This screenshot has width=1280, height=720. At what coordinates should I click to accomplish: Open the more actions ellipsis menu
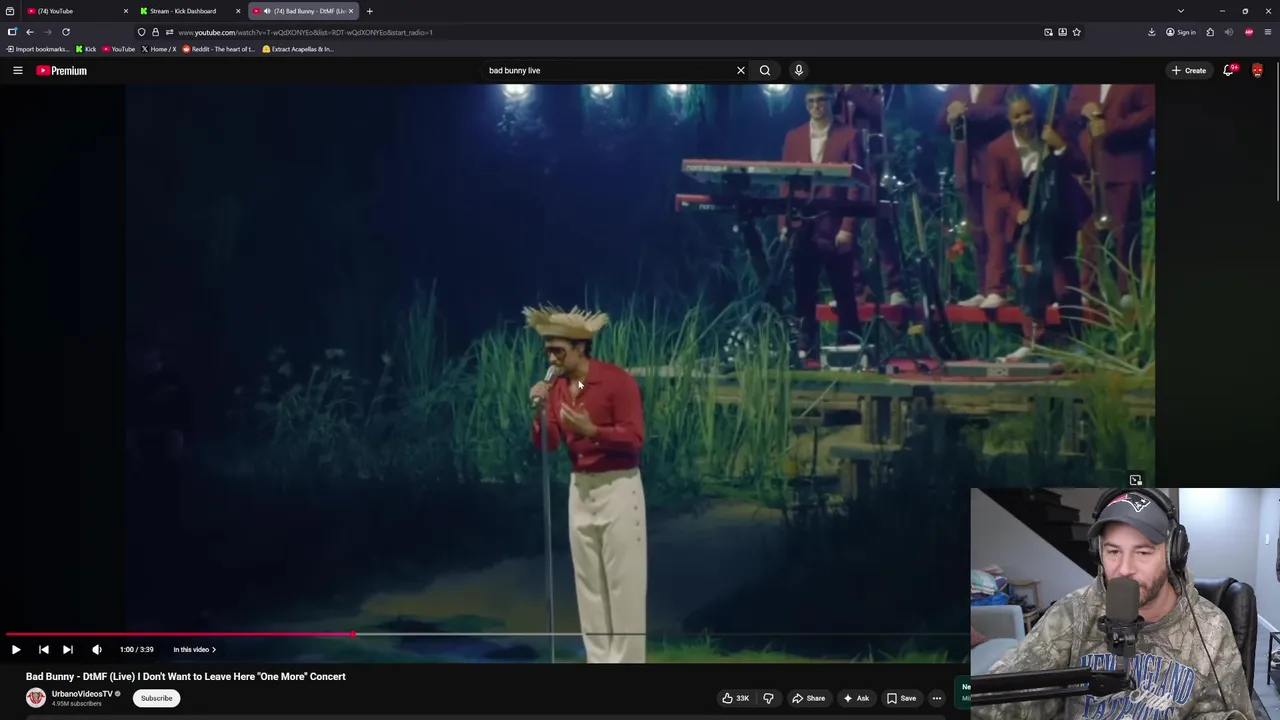tap(937, 698)
